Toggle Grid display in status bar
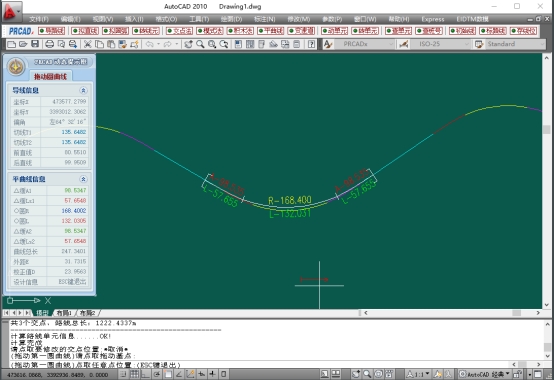The width and height of the screenshot is (554, 380). [x=135, y=374]
